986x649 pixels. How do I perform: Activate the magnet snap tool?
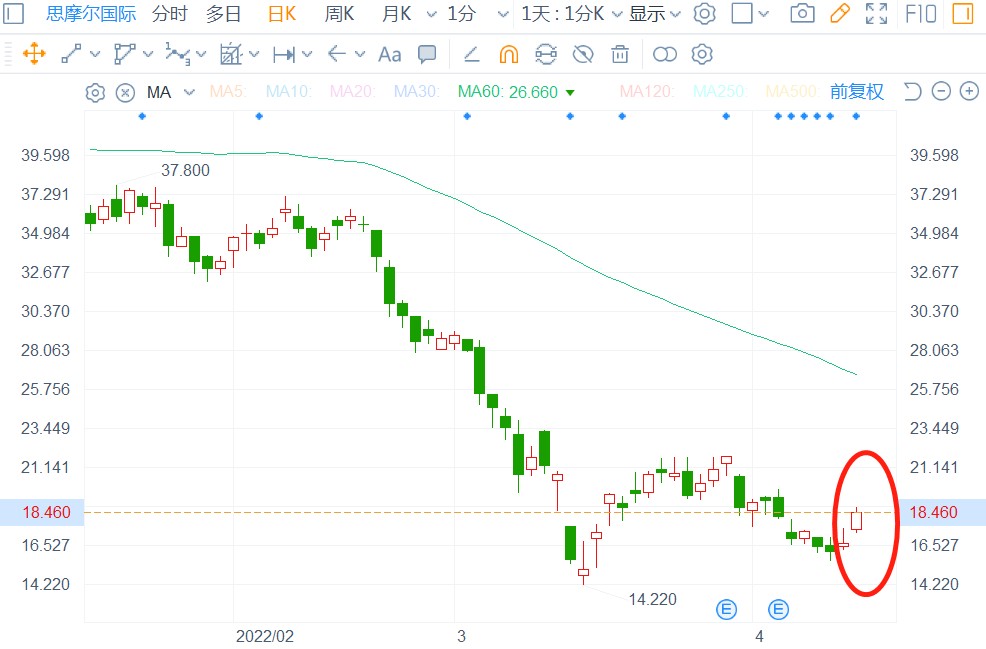click(x=509, y=54)
